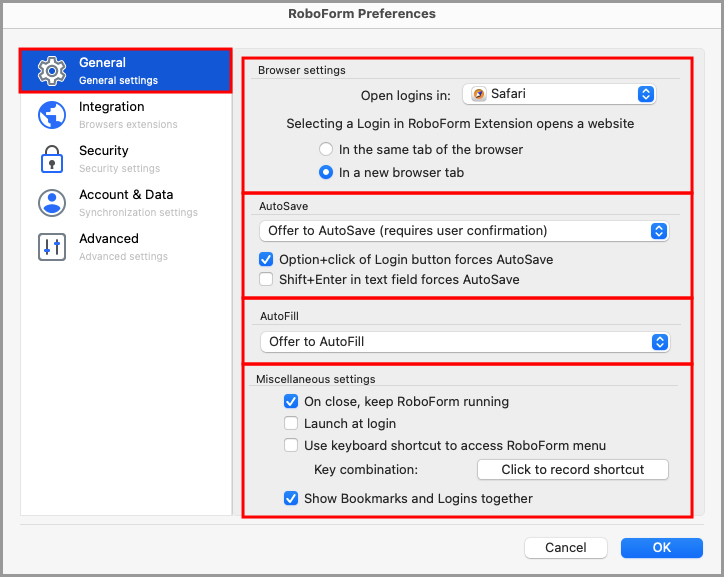Click the Safari compass icon in dropdown

(x=479, y=94)
